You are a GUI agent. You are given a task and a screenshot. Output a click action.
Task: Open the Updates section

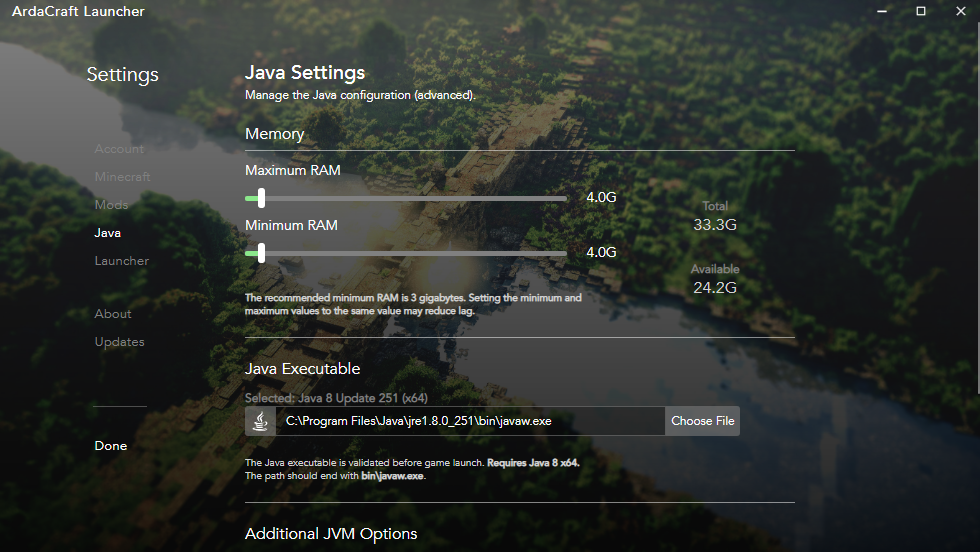pyautogui.click(x=119, y=342)
